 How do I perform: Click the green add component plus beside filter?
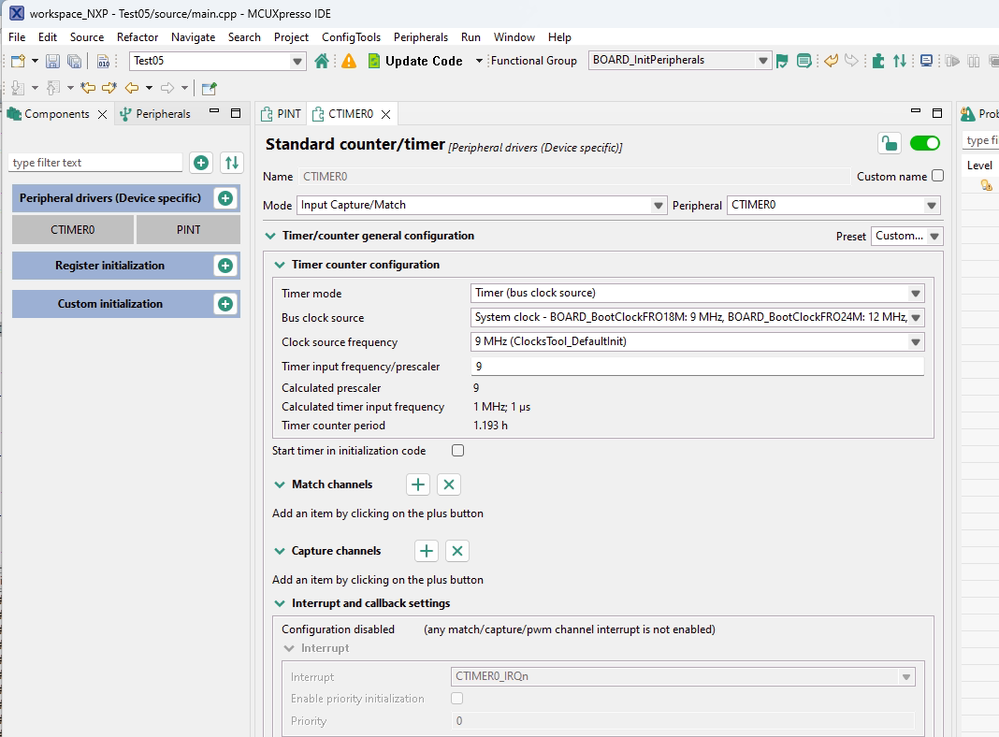[x=201, y=162]
